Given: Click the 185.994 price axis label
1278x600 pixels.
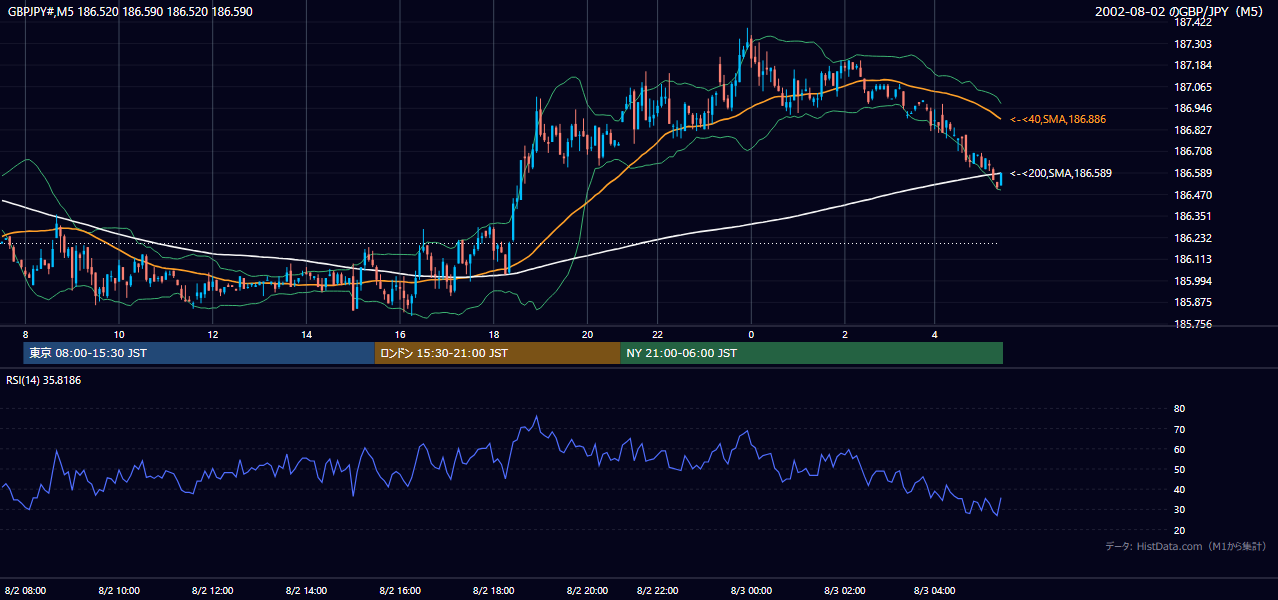Looking at the screenshot, I should click(1193, 281).
